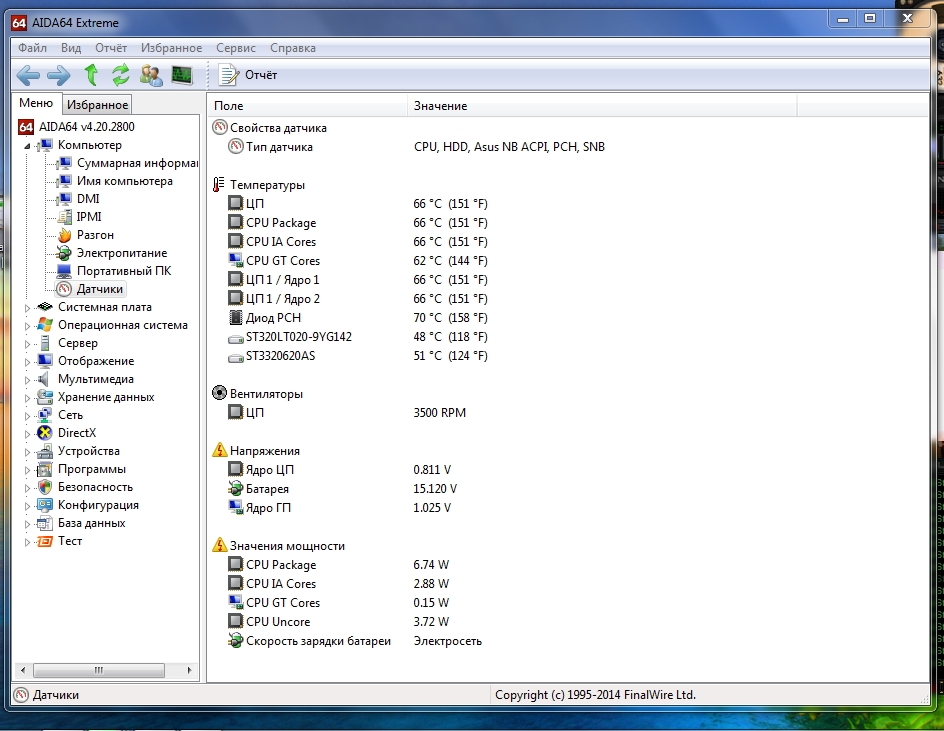Click the tree horizontal scrollbar thumb
944x731 pixels.
(99, 670)
